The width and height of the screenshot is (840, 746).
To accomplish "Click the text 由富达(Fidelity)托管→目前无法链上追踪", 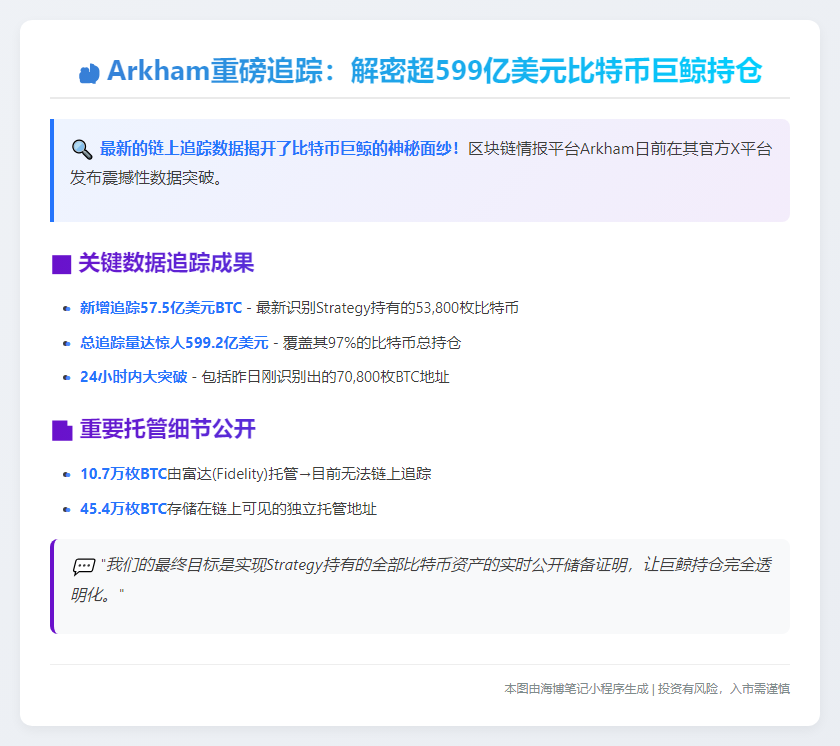I will click(299, 474).
